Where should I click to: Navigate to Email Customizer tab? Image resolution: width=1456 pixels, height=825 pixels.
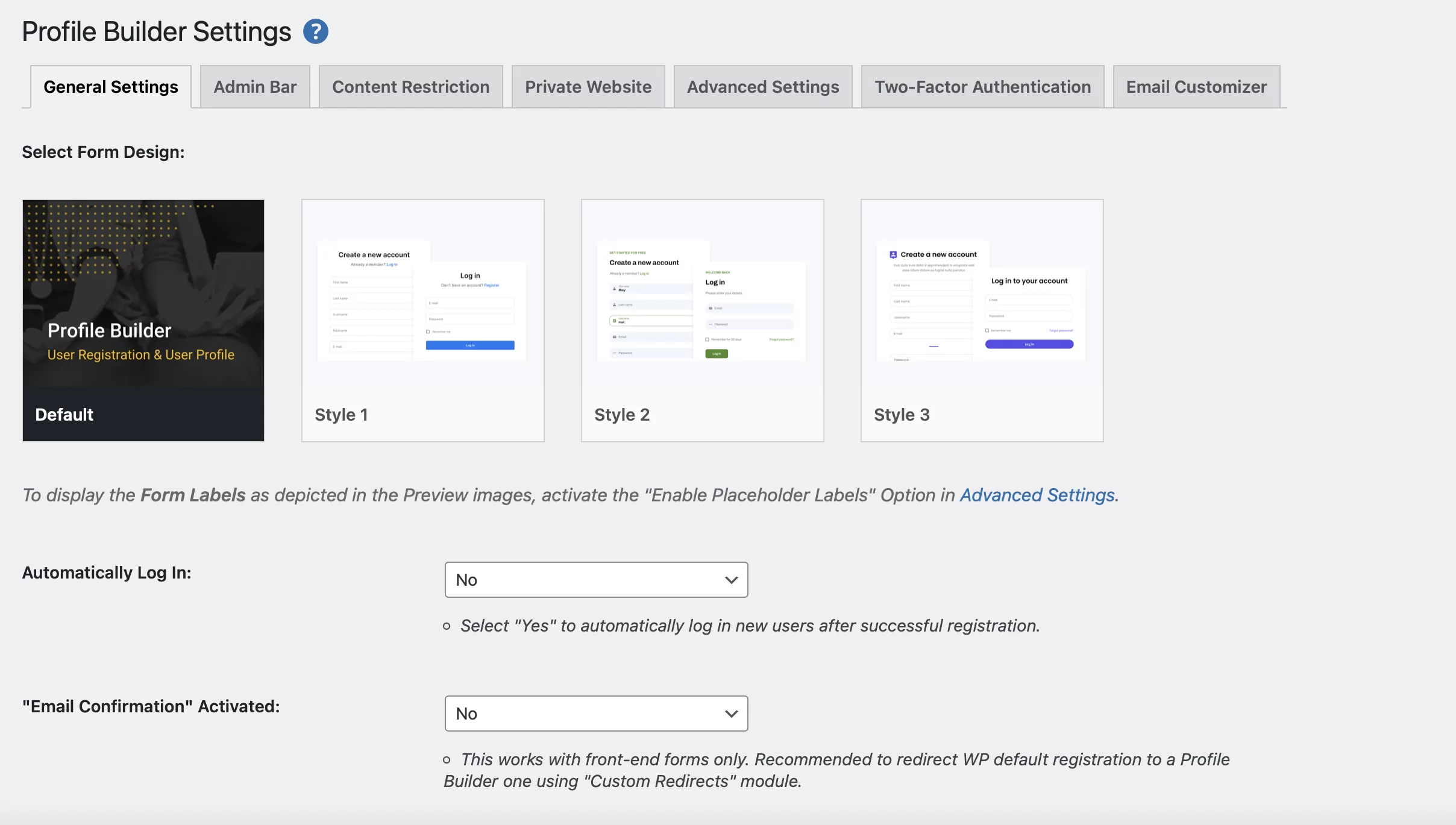point(1196,86)
